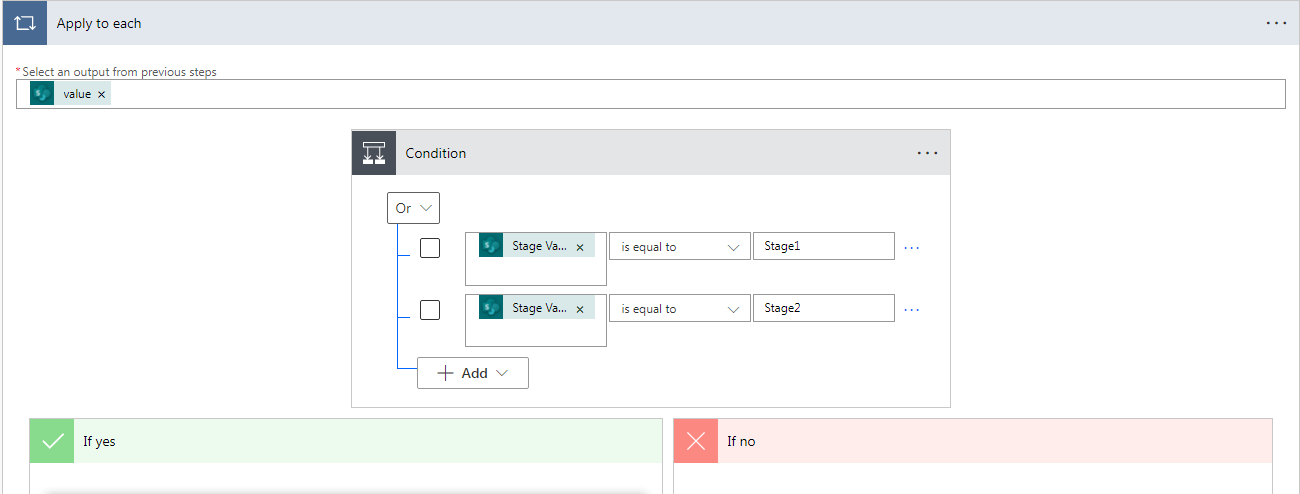Open the row options ellipsis for Stage2
This screenshot has height=494, width=1300.
pyautogui.click(x=911, y=309)
